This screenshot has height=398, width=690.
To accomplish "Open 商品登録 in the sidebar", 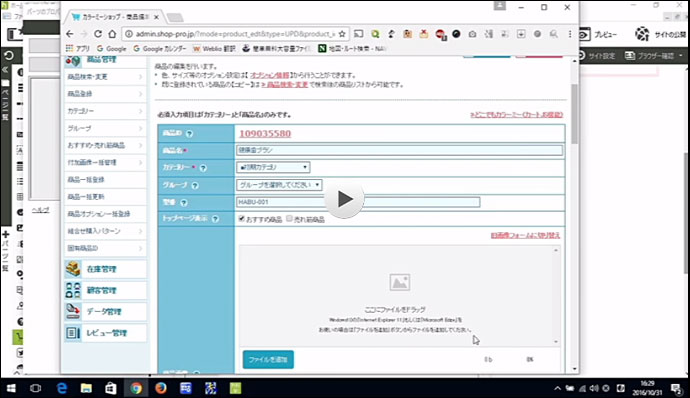I will pos(105,94).
